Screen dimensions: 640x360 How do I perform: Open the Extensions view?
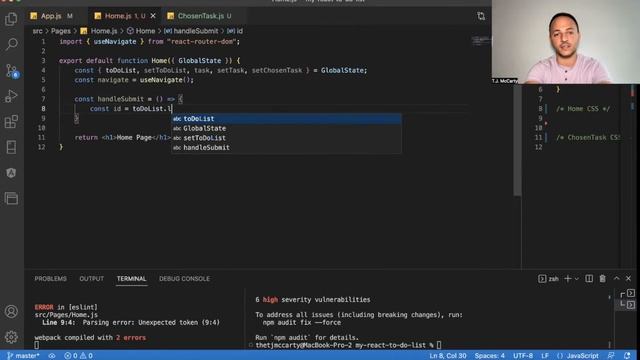[x=11, y=122]
